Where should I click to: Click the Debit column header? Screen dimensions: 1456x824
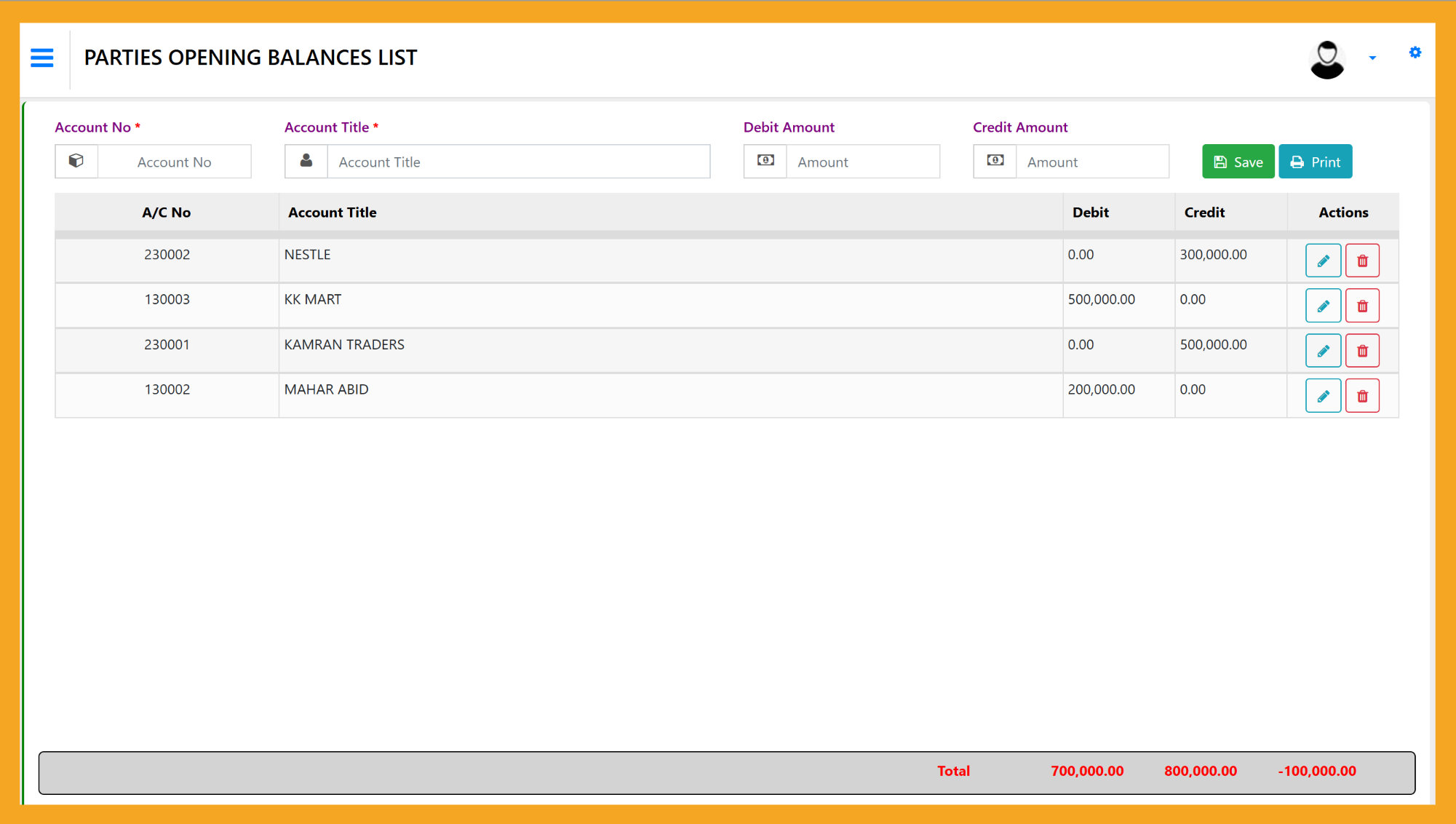click(x=1090, y=213)
